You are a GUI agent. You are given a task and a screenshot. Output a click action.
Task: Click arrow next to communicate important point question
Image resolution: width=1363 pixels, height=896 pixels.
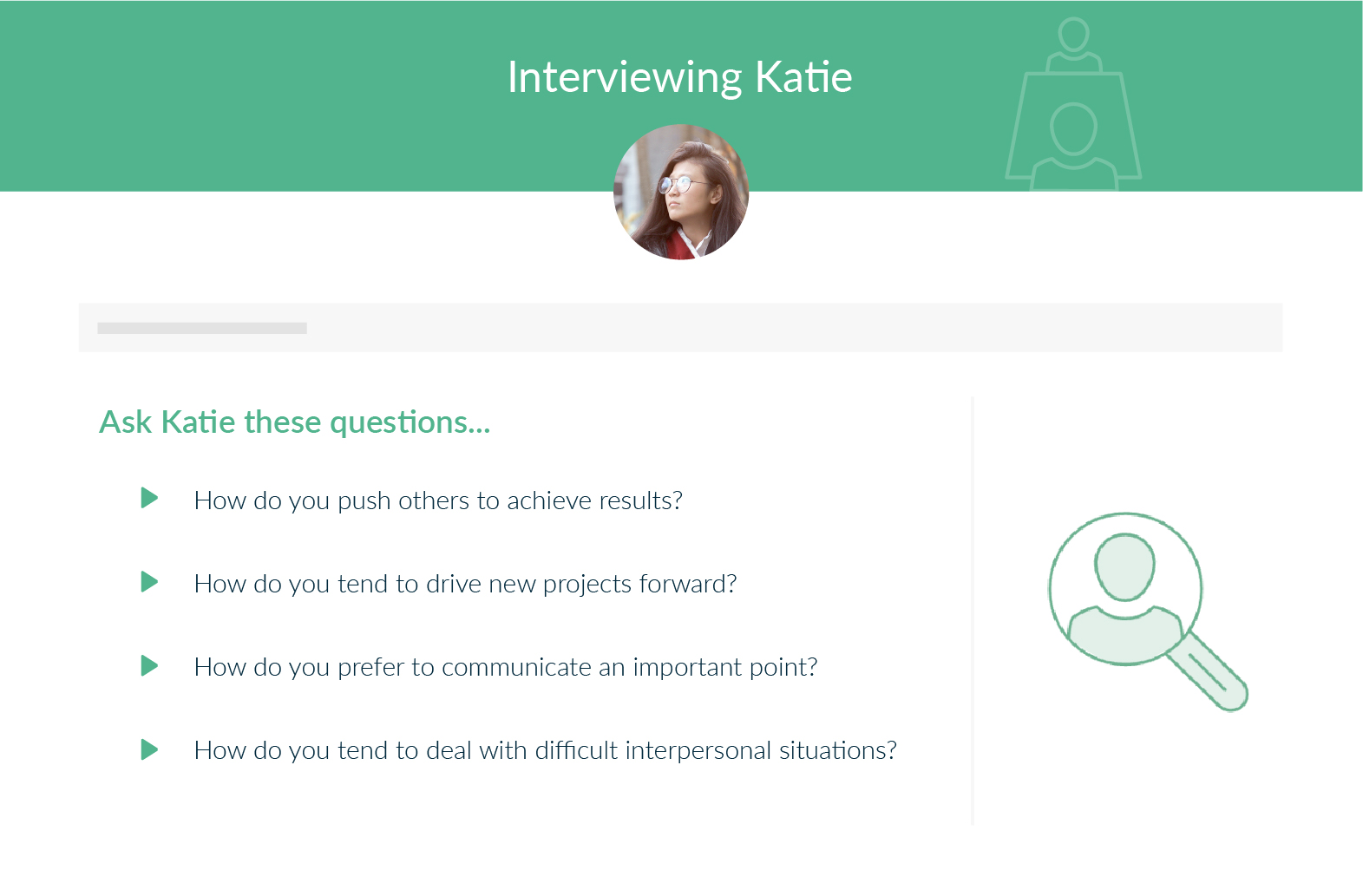[149, 665]
